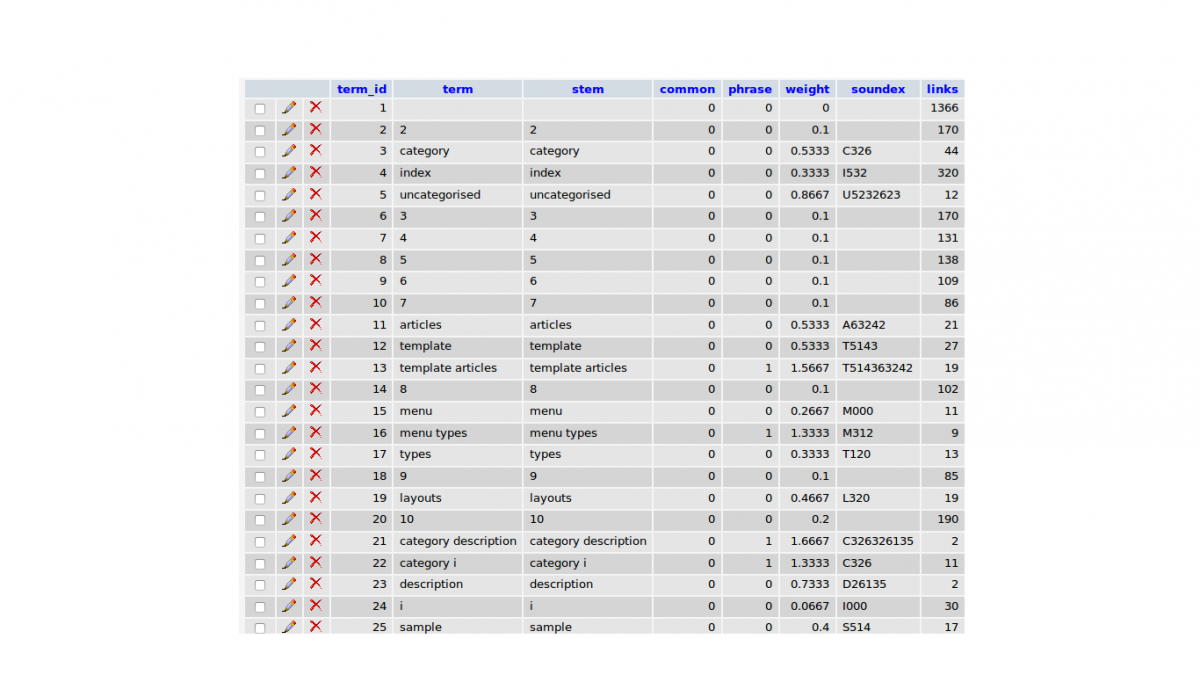Click soundex value C326326135
Image resolution: width=1200 pixels, height=675 pixels.
tap(878, 541)
